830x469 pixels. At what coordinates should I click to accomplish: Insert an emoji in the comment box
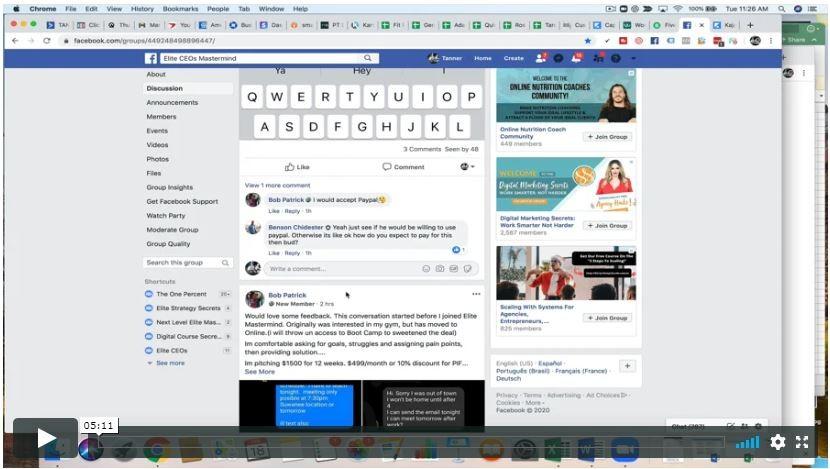pos(426,269)
